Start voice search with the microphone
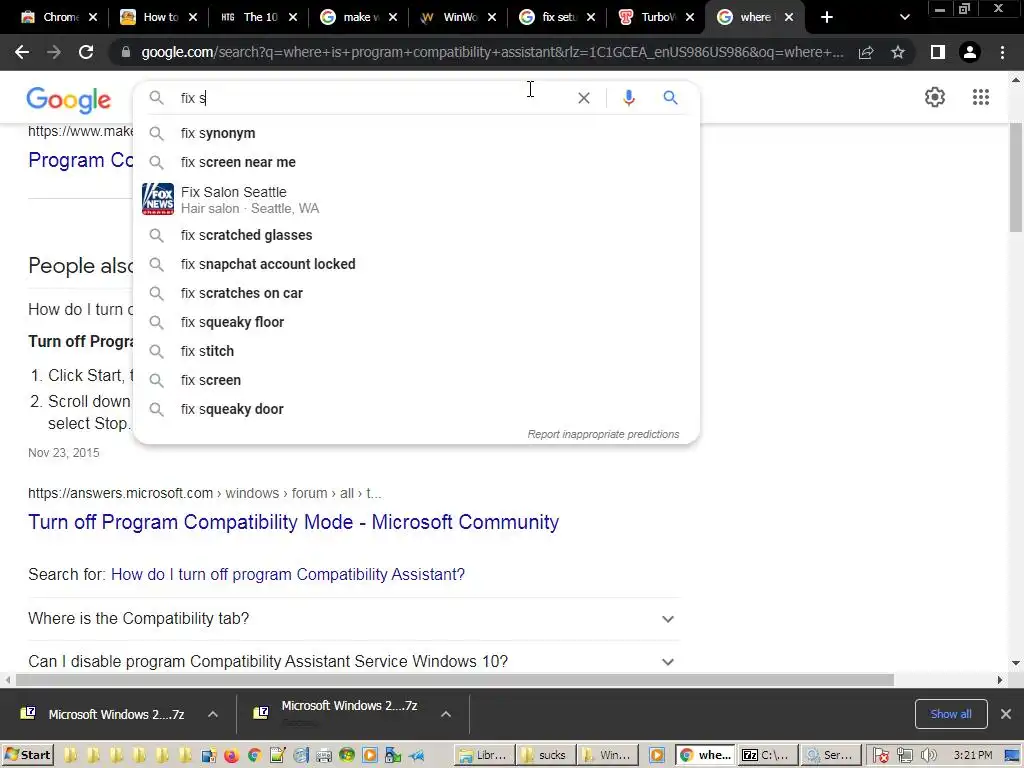1024x768 pixels. click(629, 98)
